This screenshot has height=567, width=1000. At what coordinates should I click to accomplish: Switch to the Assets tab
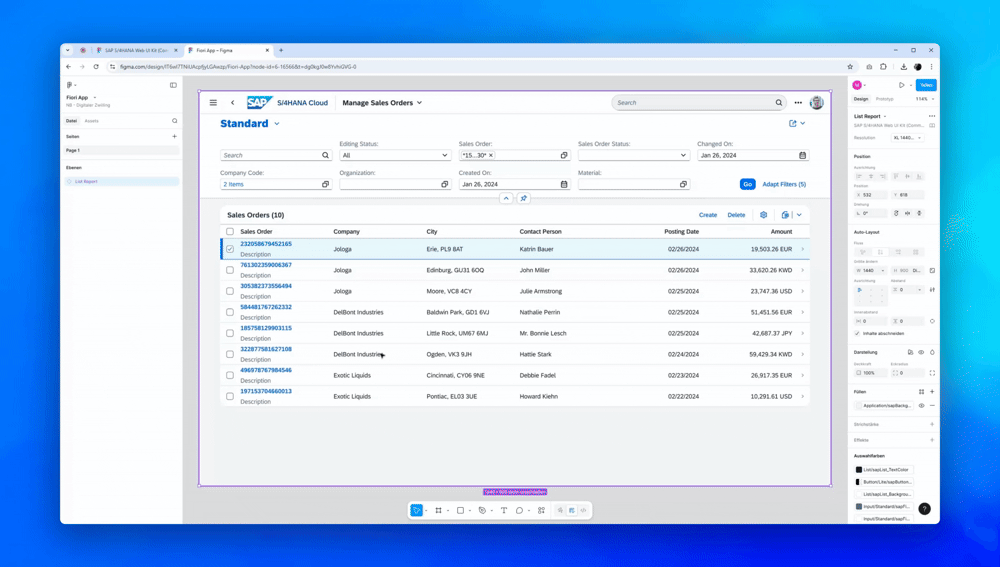92,121
